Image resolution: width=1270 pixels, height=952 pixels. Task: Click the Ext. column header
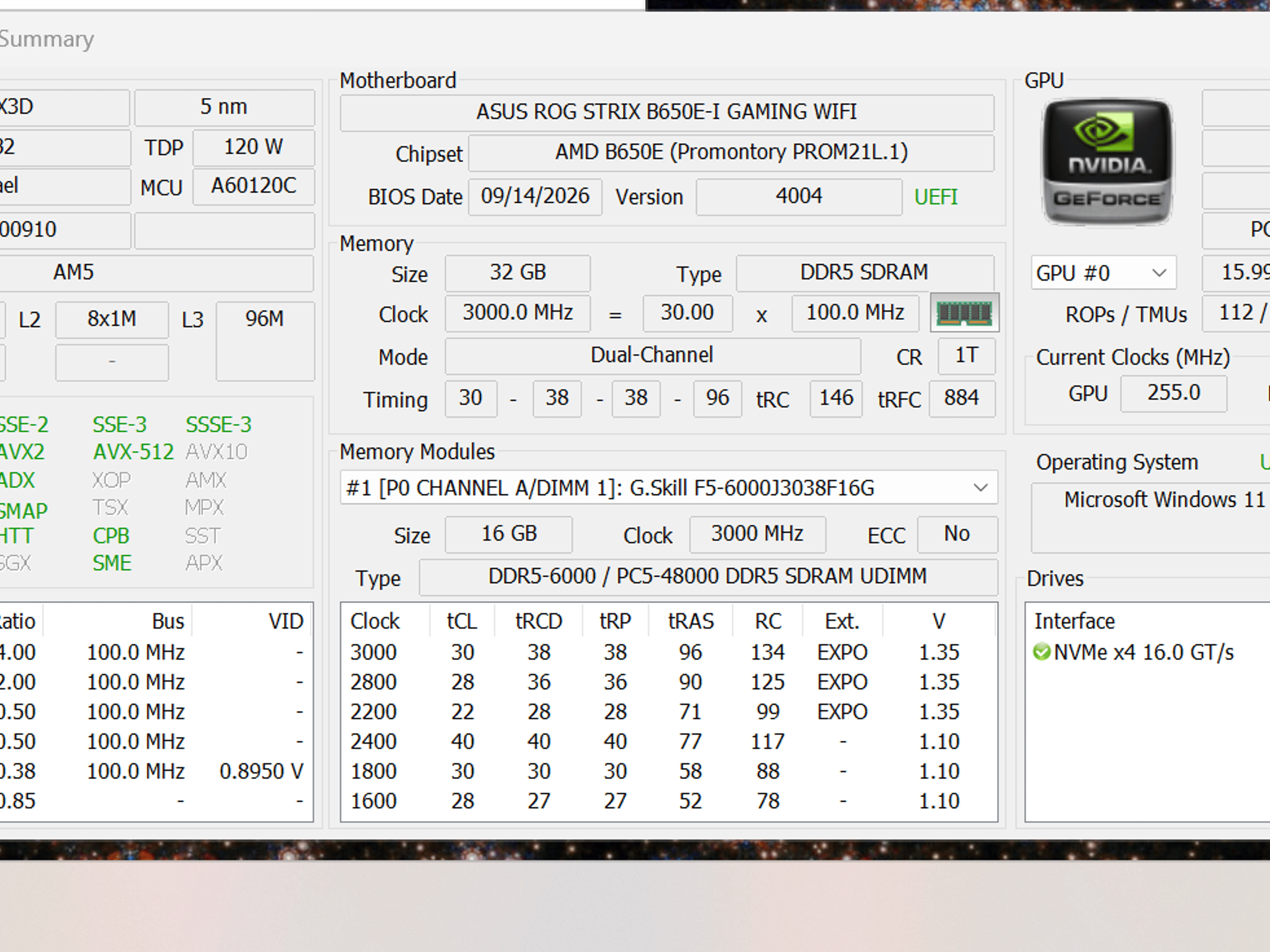click(x=842, y=621)
